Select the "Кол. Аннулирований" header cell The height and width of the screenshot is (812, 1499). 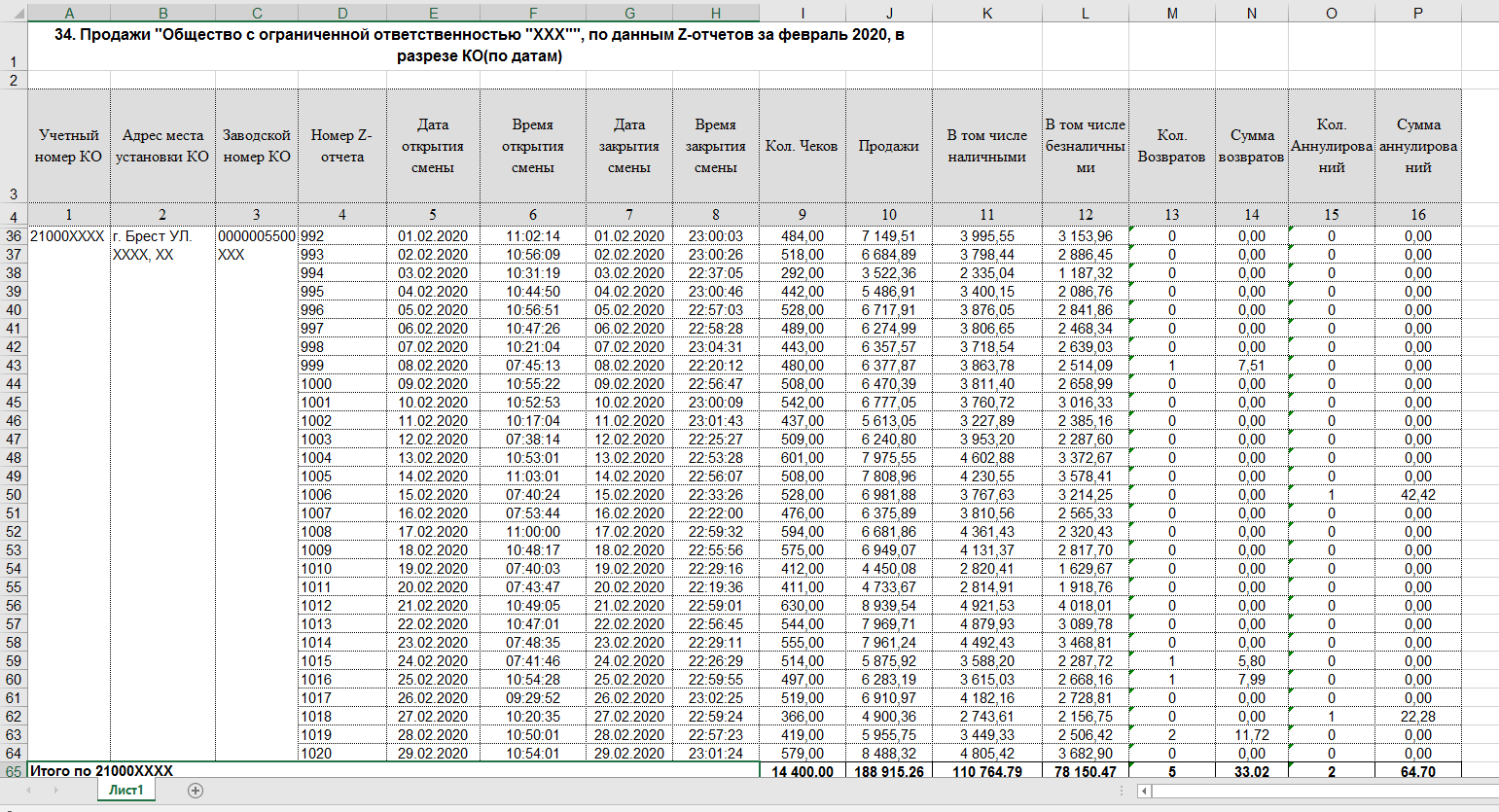coord(1332,146)
